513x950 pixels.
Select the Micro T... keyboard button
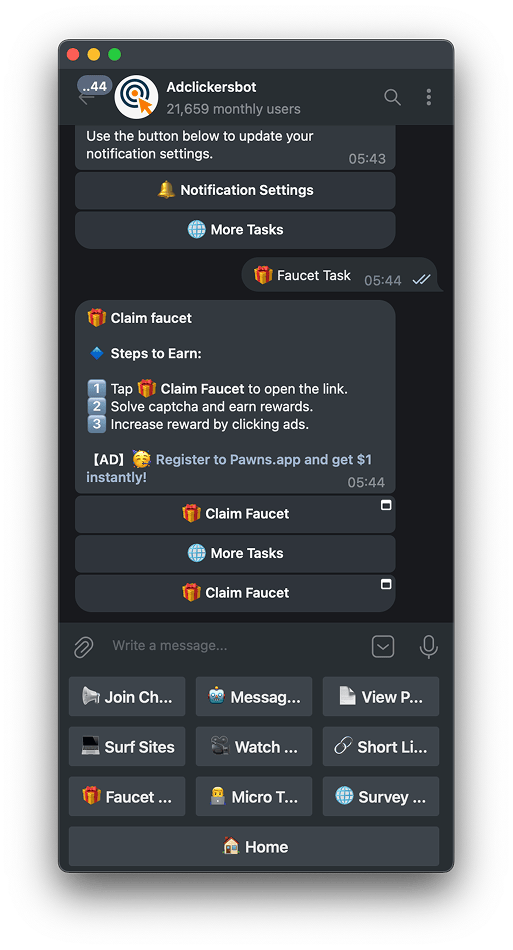(254, 796)
